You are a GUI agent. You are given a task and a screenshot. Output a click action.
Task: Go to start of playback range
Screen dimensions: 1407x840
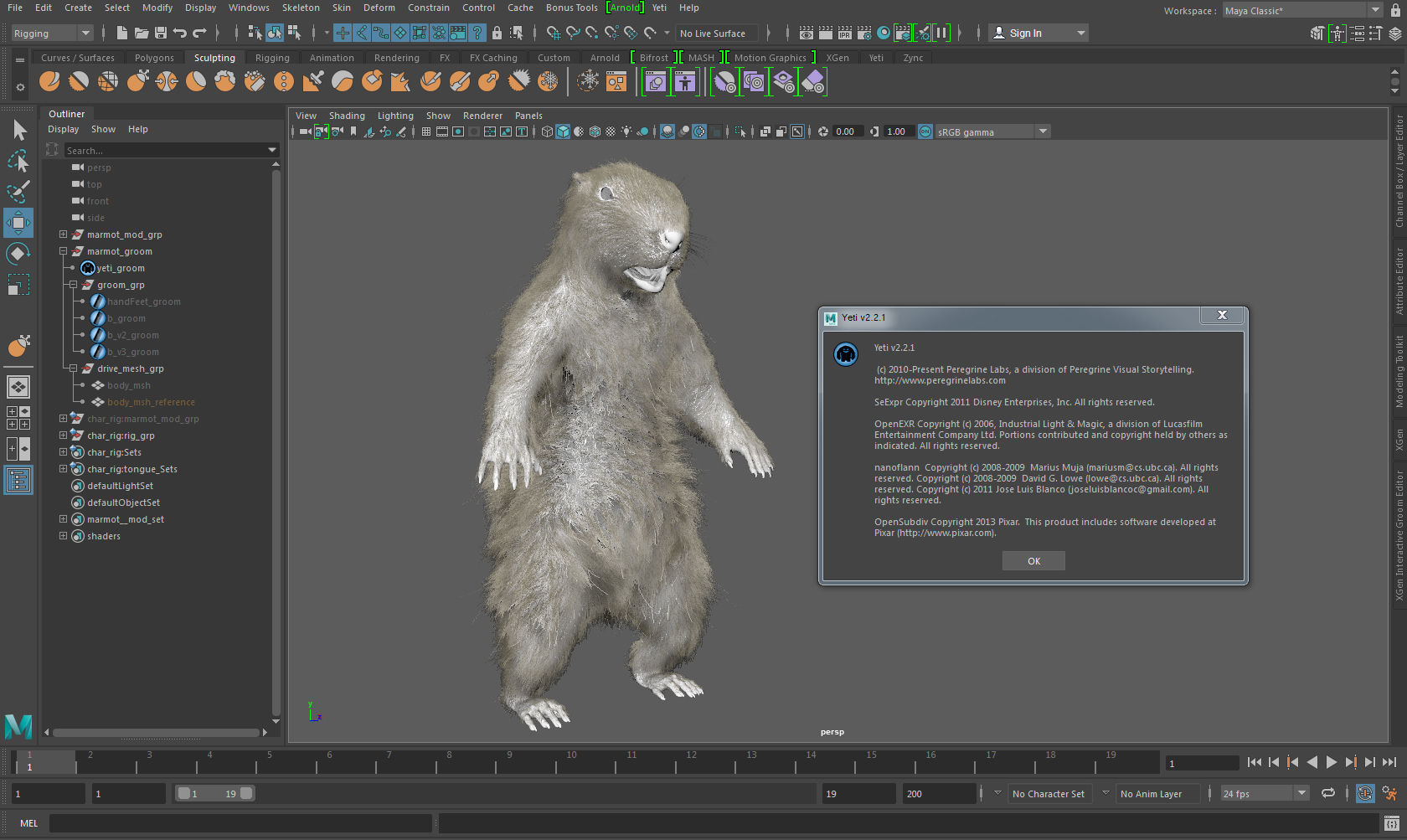pyautogui.click(x=1254, y=762)
